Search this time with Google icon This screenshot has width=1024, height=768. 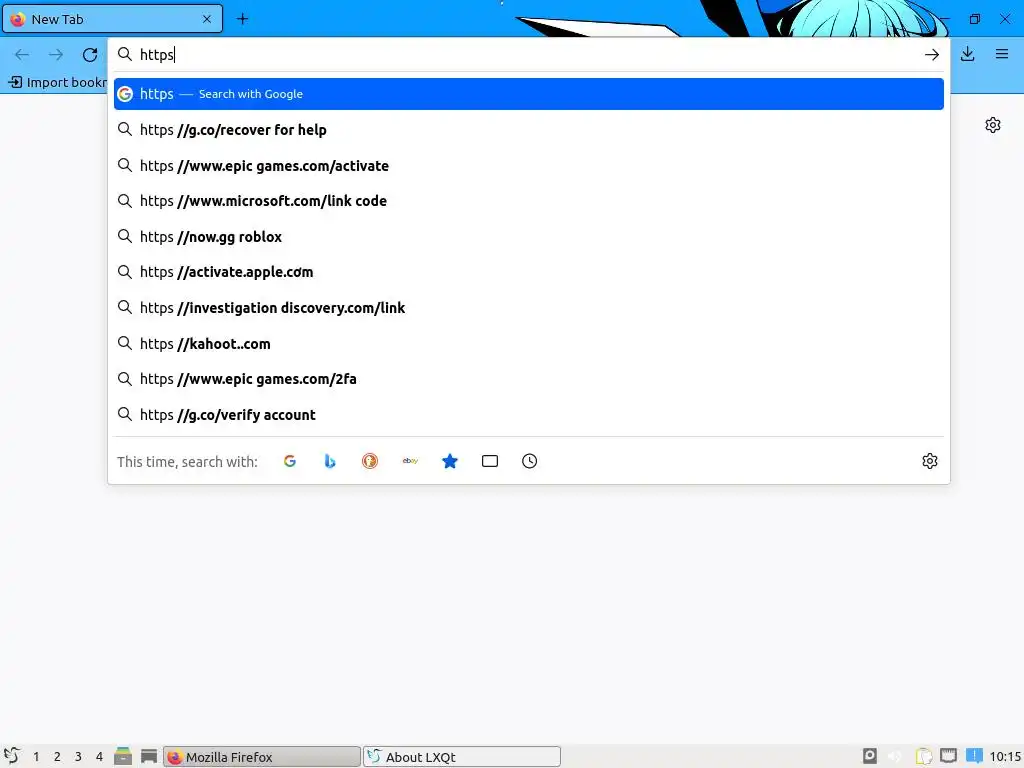290,461
